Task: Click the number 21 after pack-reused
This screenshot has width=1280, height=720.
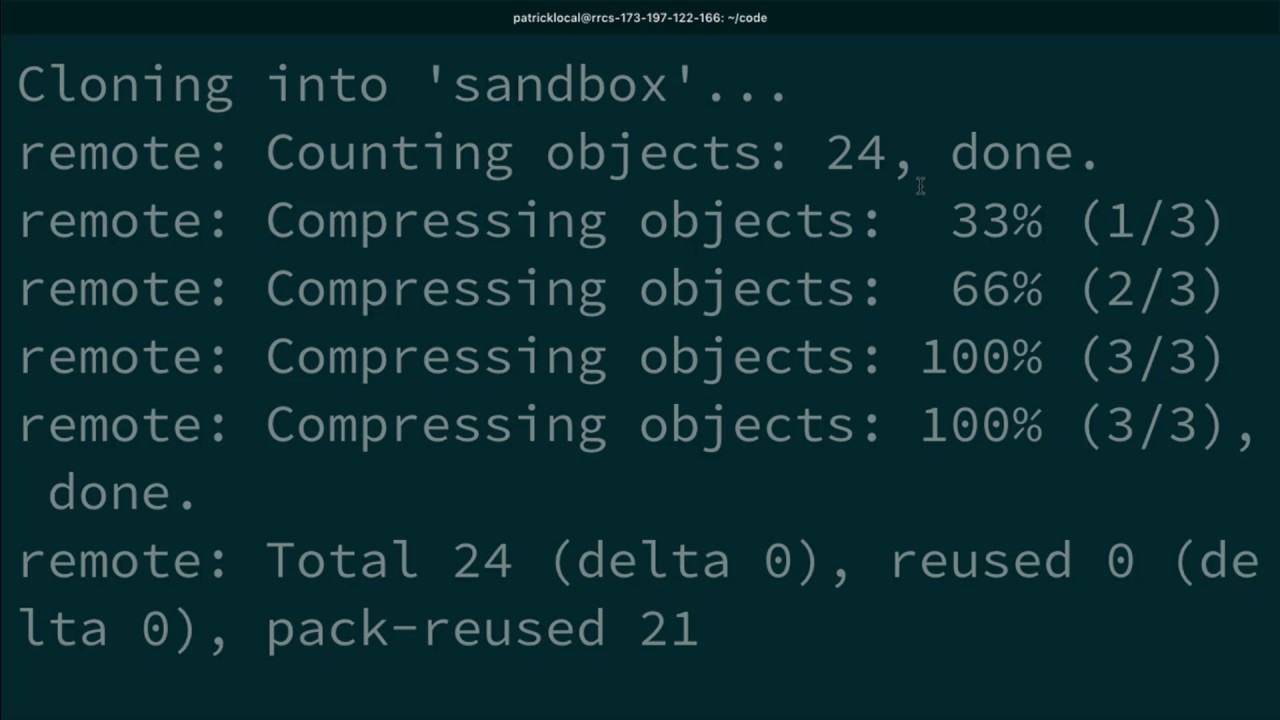Action: tap(670, 629)
